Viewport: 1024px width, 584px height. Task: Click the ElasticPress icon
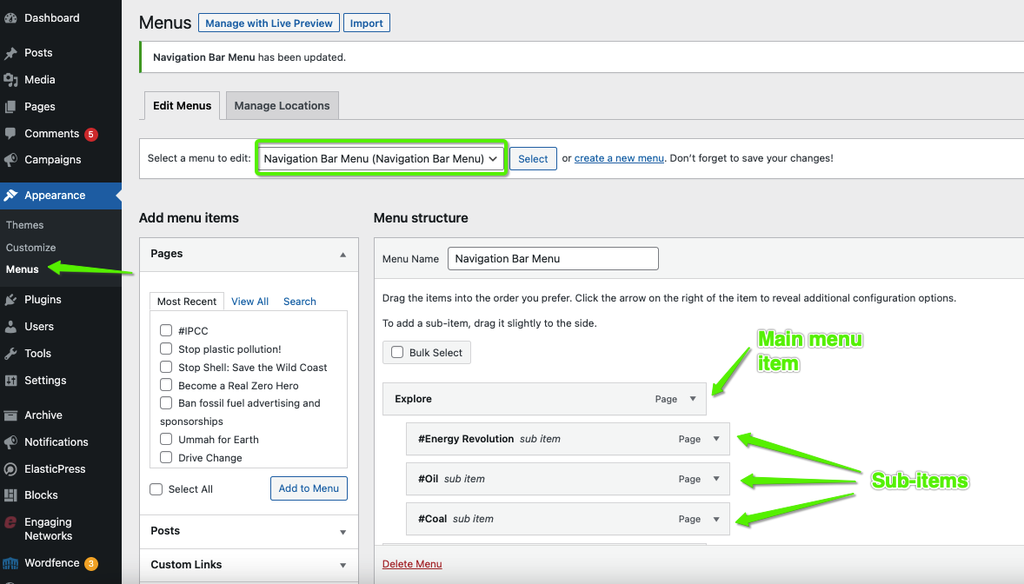[10, 469]
